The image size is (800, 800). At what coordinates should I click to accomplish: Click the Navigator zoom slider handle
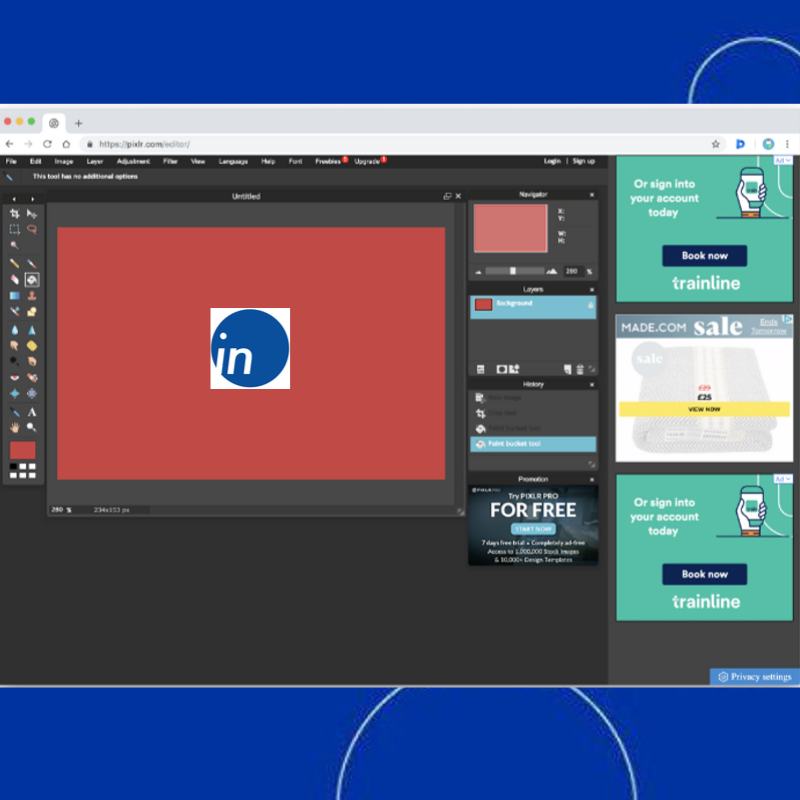click(513, 271)
